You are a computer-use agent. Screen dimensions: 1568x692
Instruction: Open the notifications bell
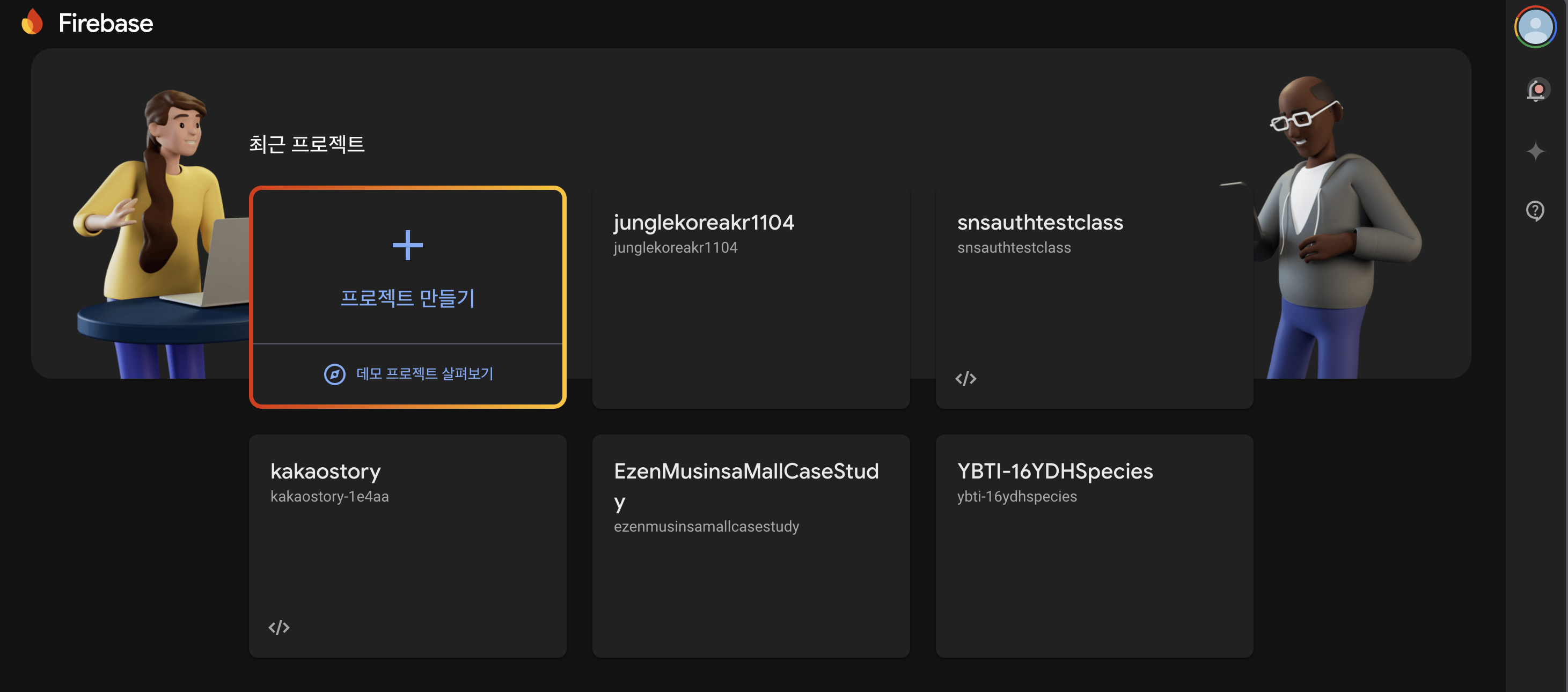click(1536, 90)
